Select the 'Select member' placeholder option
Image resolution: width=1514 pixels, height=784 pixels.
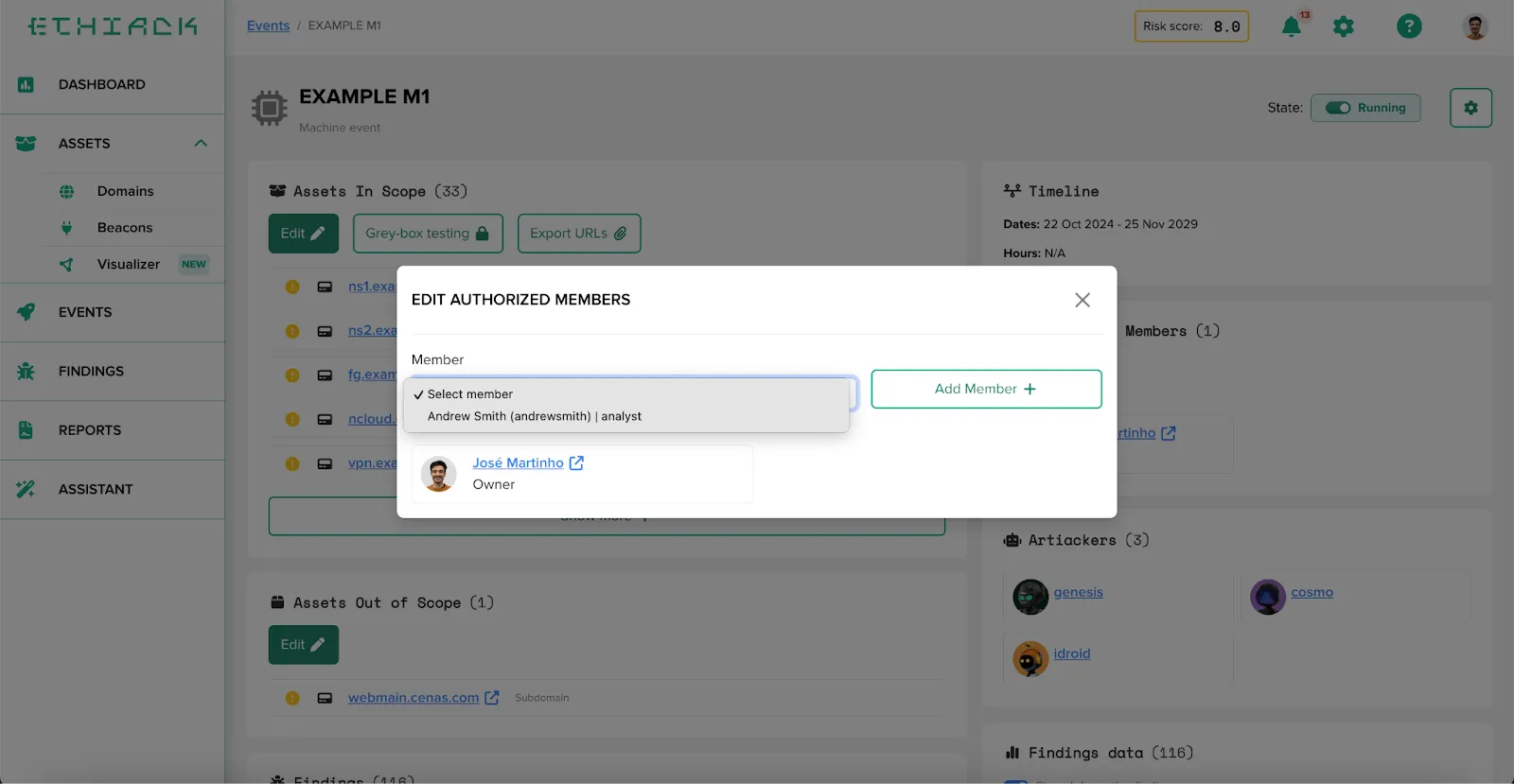(x=470, y=394)
